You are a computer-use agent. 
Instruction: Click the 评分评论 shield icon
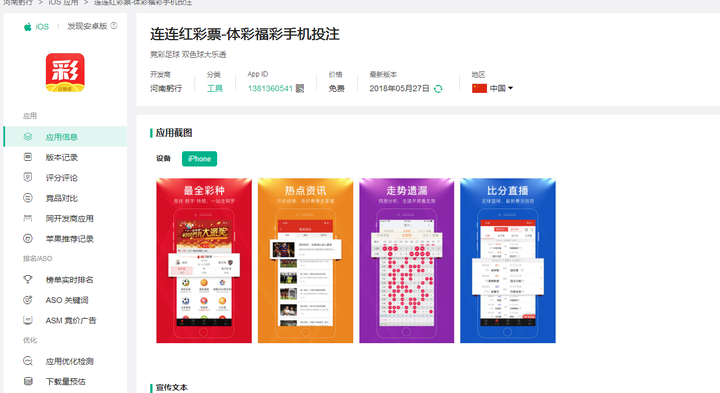tap(28, 177)
